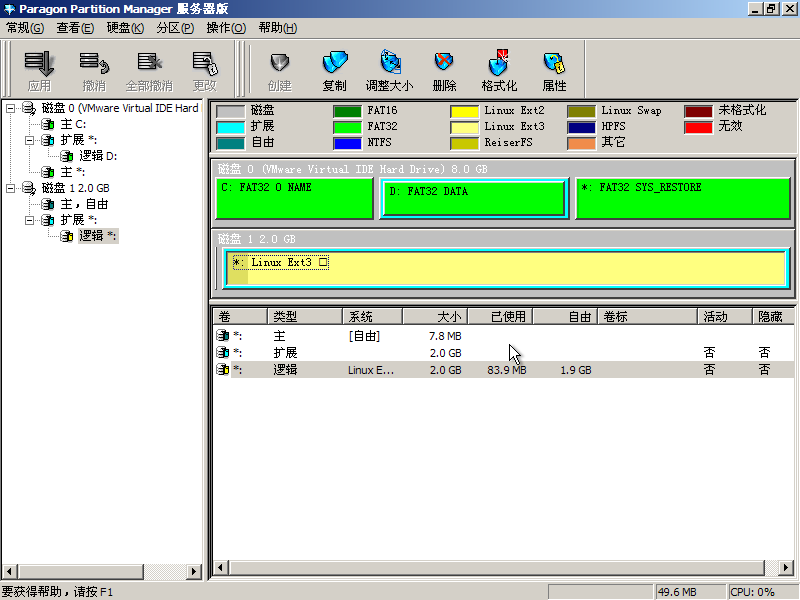
Task: Collapse the 扩展 node under 磁盘 0
Action: coord(29,140)
